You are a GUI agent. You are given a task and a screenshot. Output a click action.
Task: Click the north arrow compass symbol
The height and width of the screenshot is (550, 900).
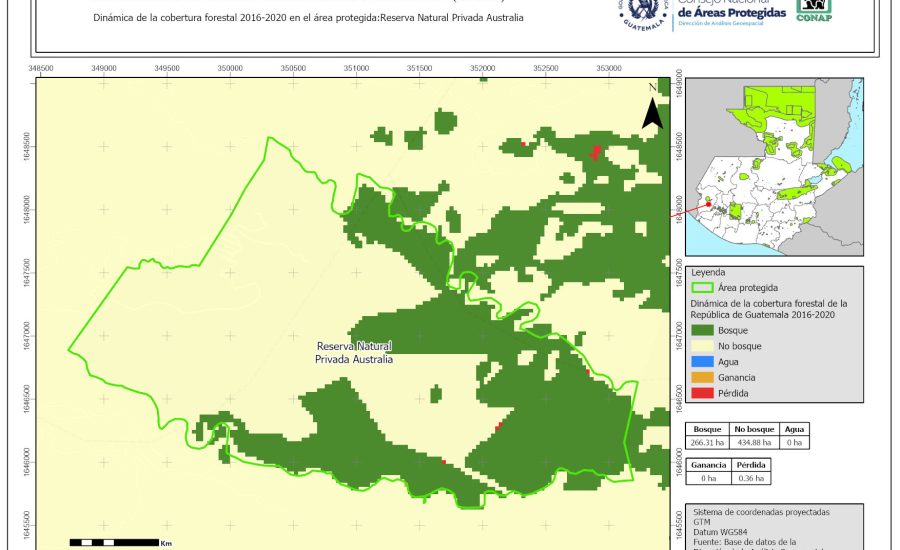pos(652,108)
